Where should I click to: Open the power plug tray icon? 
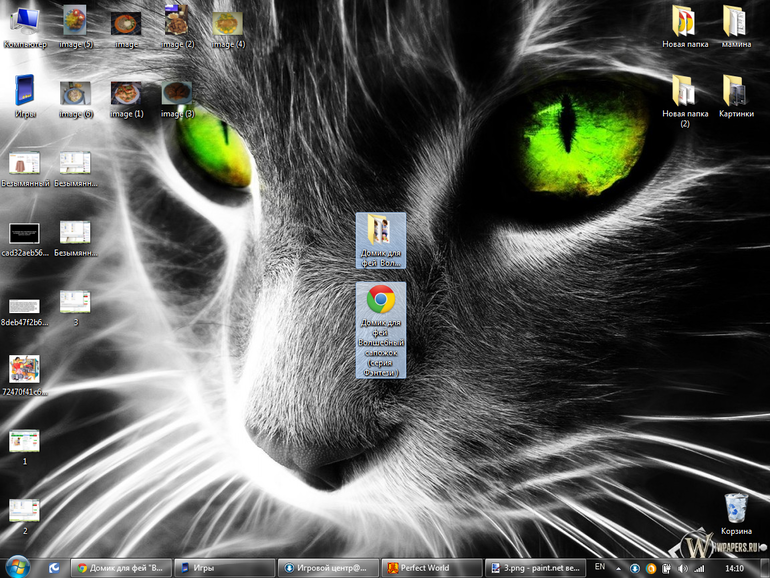coord(666,569)
